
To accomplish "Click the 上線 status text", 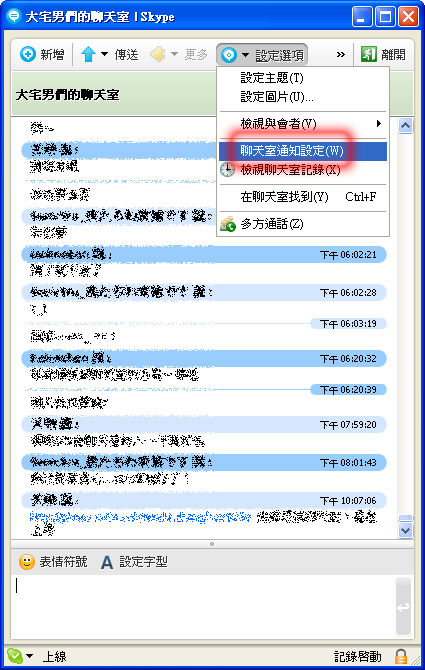I will [55, 656].
